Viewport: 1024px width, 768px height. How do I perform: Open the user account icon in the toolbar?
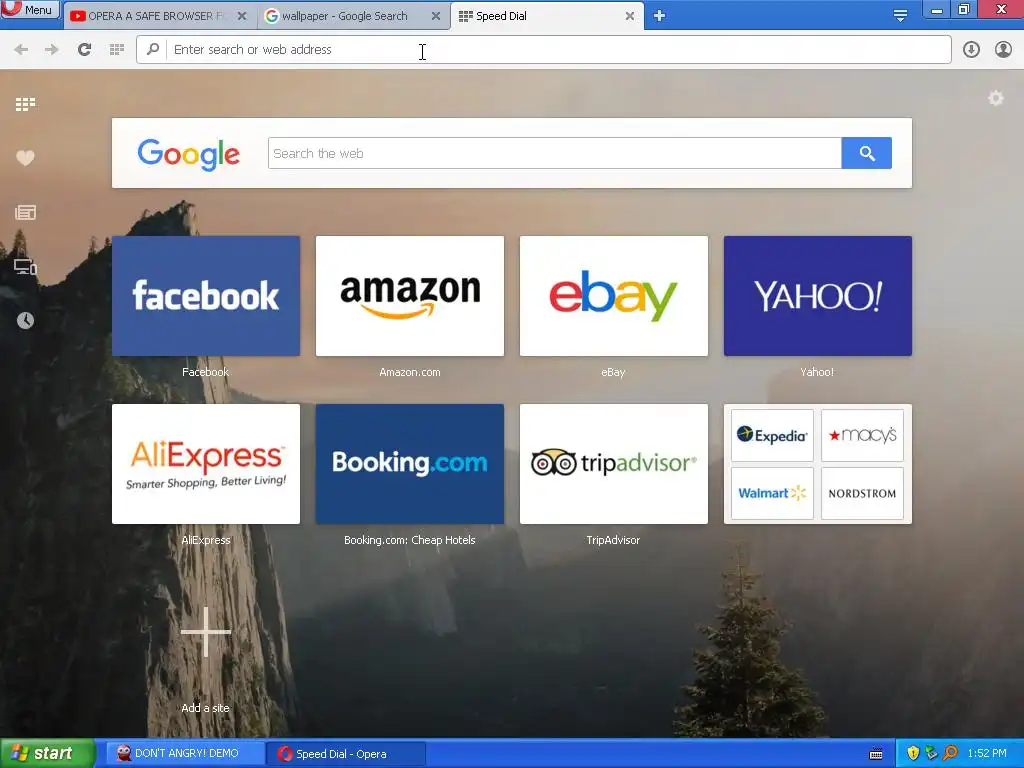[x=1003, y=50]
